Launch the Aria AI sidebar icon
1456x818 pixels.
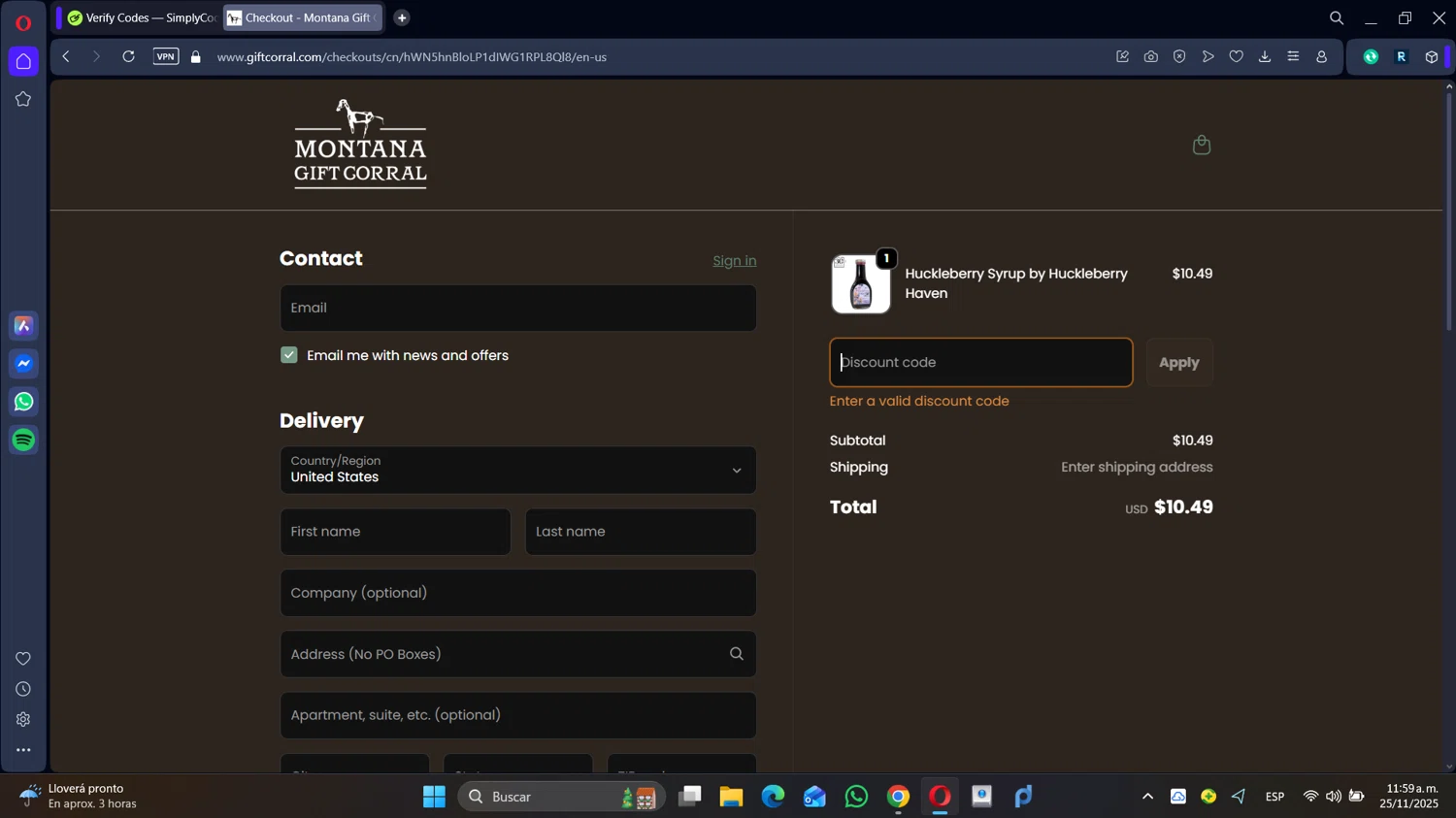tap(23, 326)
